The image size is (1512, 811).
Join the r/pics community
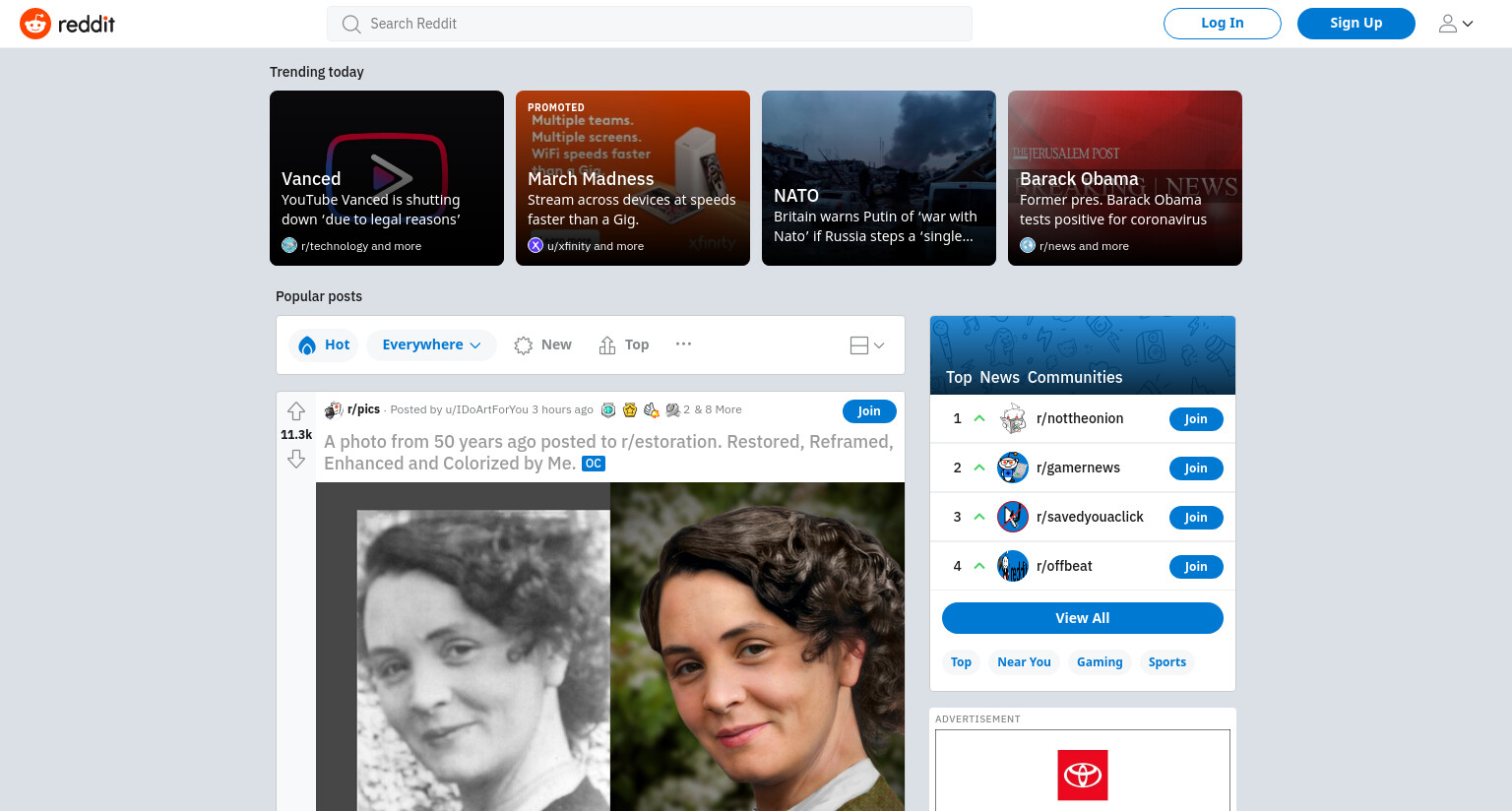tap(869, 411)
